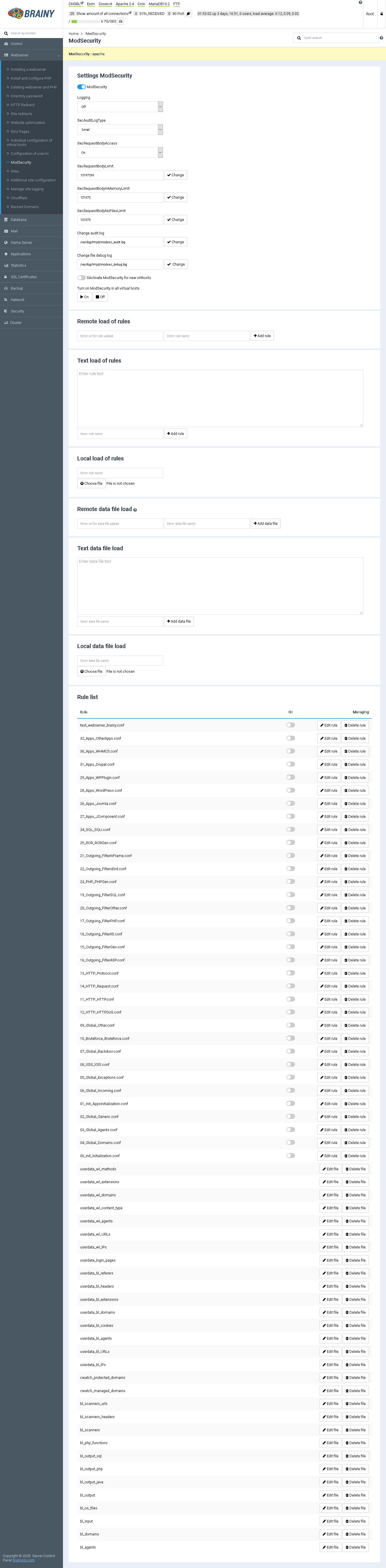Screen dimensions: 386x1568
Task: Click the Enter url for rule upload field
Action: tap(120, 336)
